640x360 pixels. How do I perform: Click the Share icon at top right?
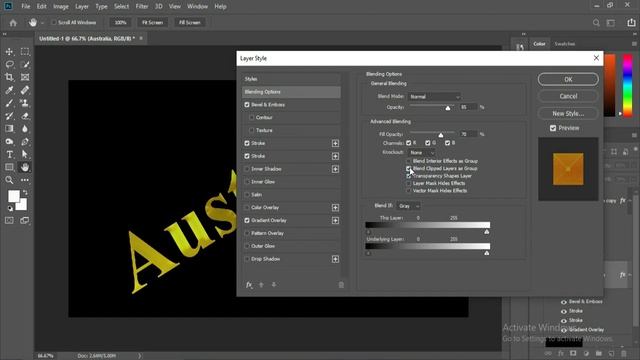[x=631, y=23]
